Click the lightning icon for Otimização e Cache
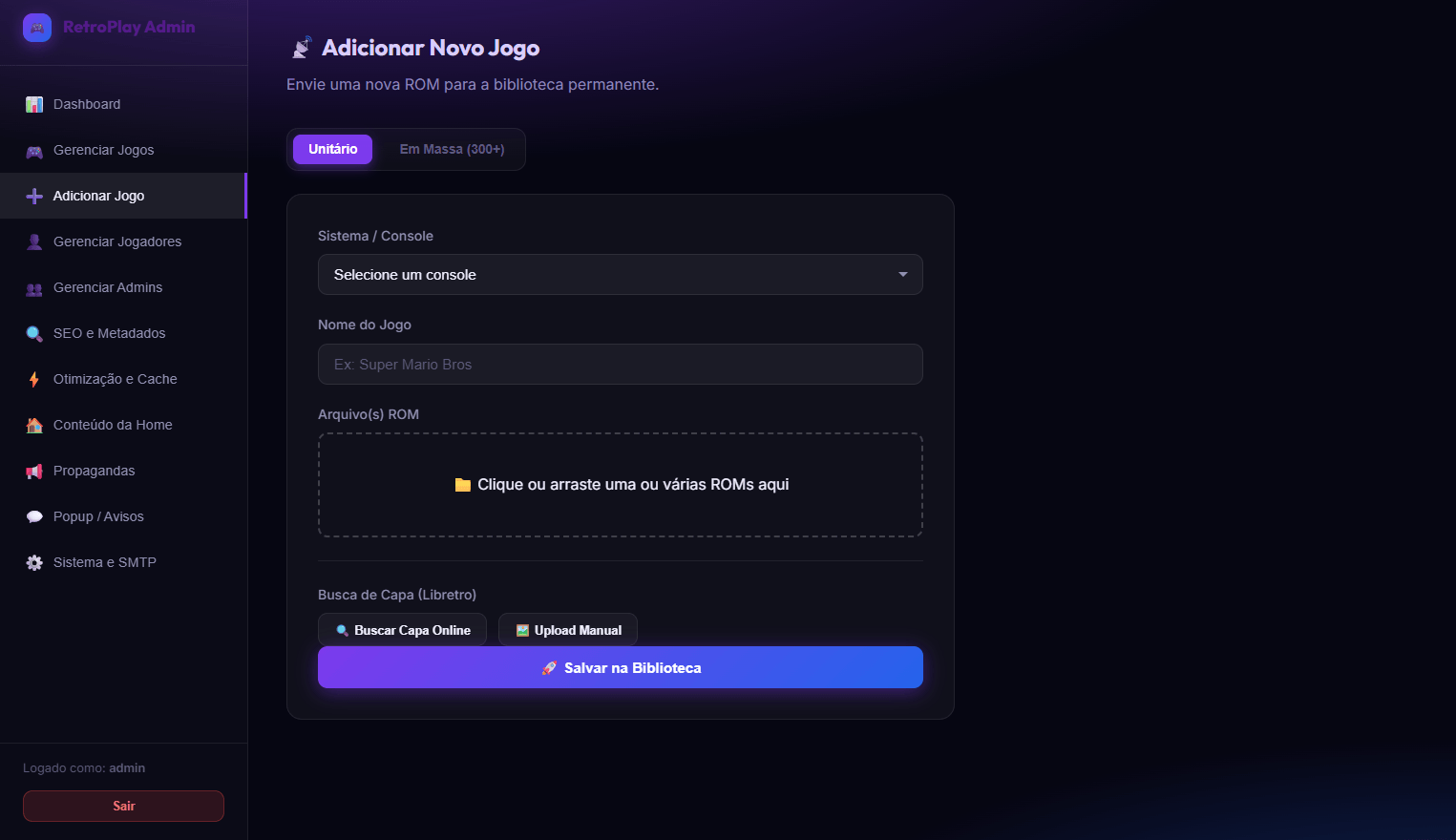Screen dimensions: 1456x840 point(34,380)
